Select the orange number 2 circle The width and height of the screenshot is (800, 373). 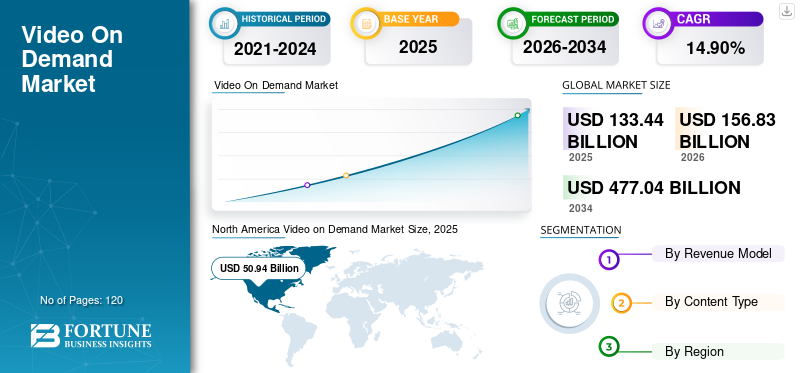[x=621, y=303]
